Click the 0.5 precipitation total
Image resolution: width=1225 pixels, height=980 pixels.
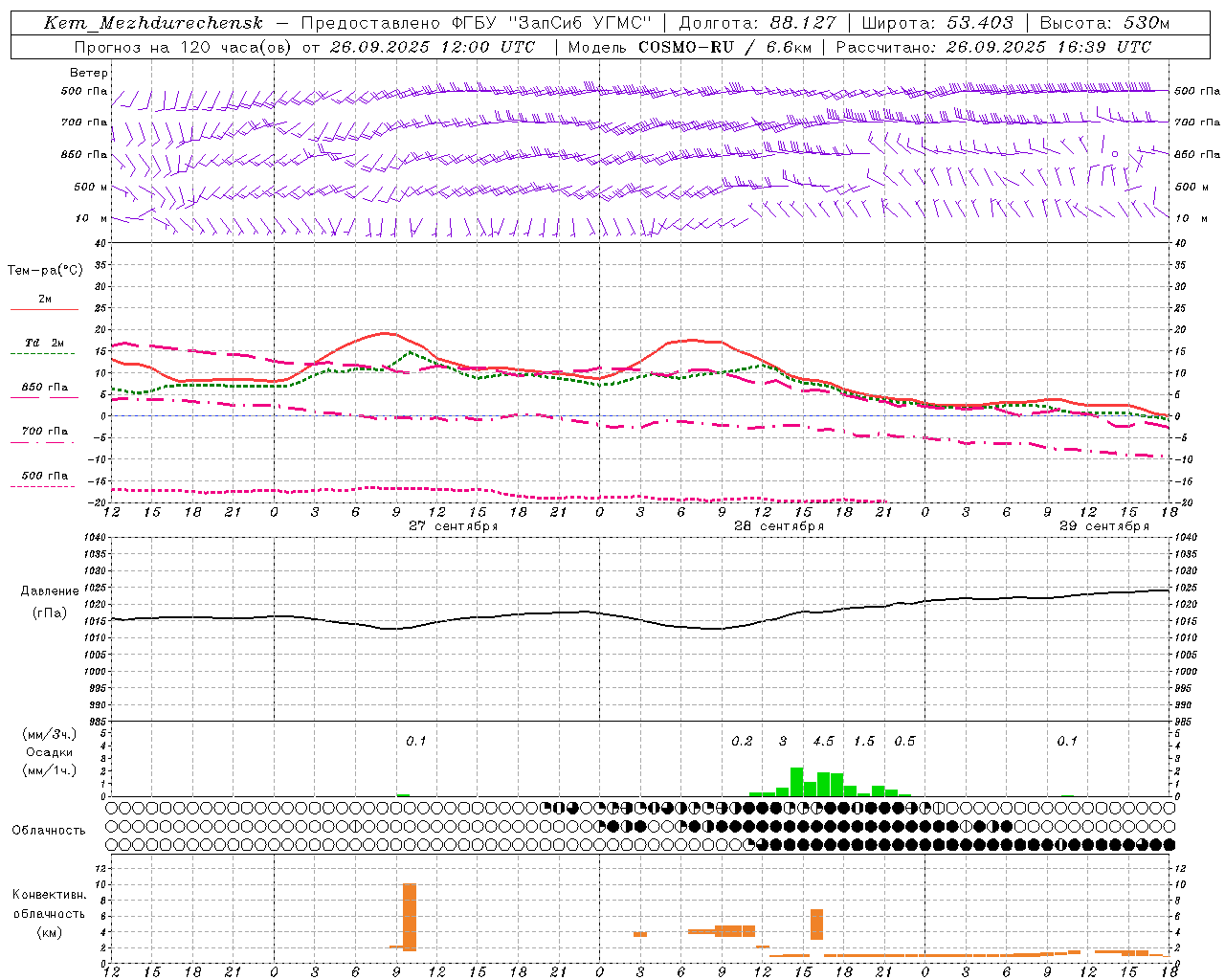[904, 741]
